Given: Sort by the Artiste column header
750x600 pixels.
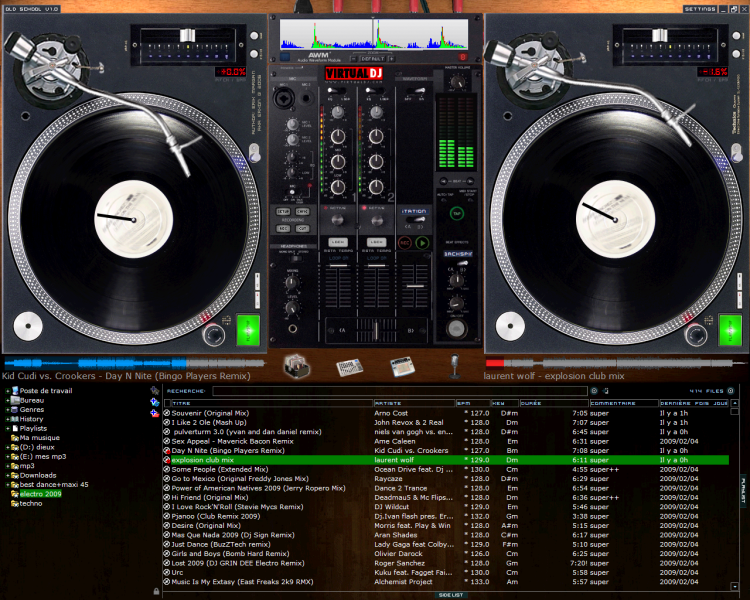Looking at the screenshot, I should tap(413, 403).
